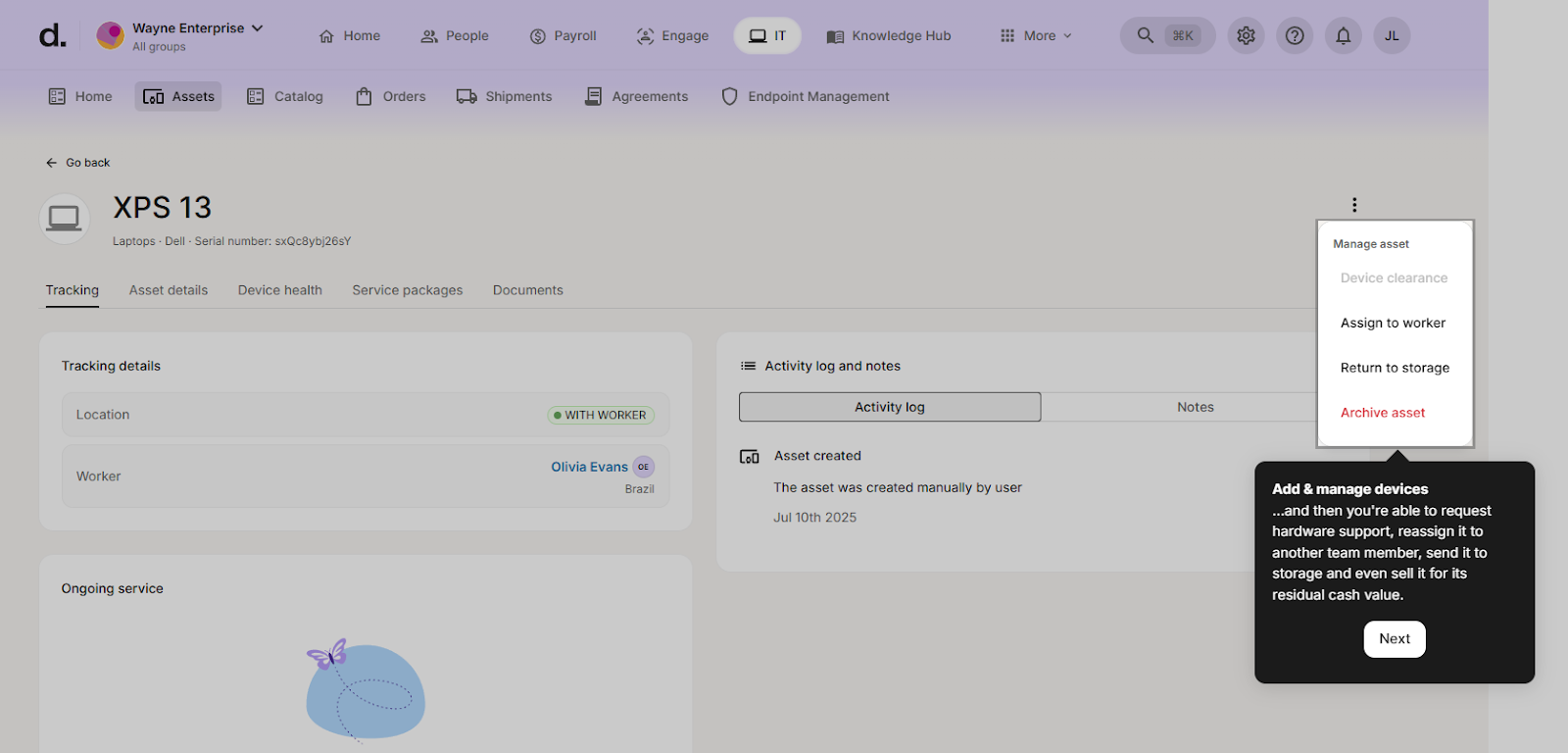Click the three-dot asset menu icon

(x=1354, y=205)
